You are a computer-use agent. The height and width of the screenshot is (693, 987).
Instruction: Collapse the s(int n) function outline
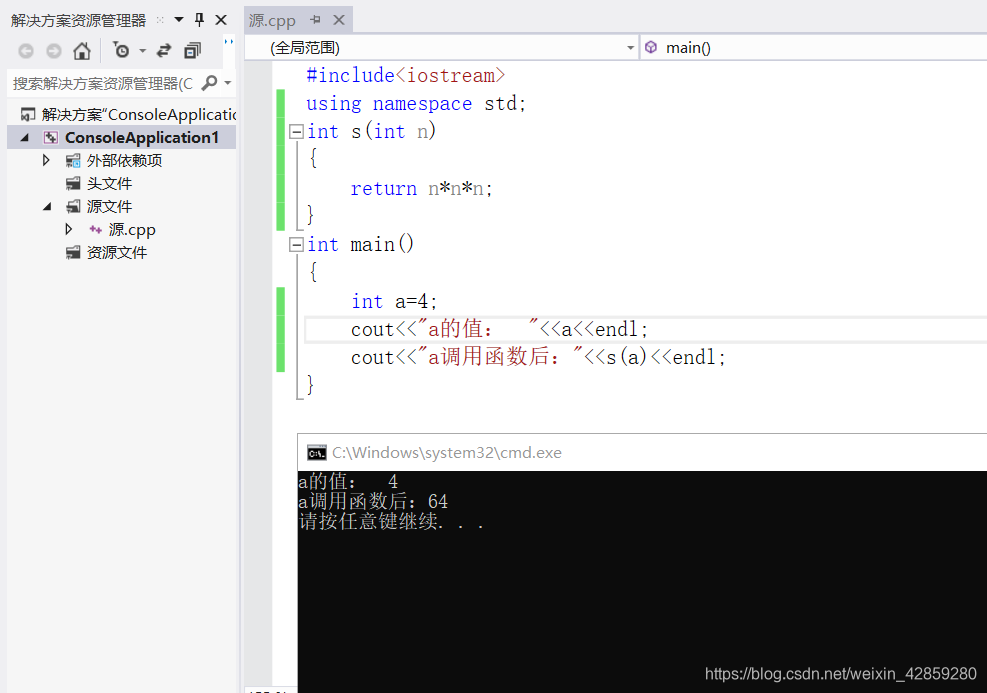pos(296,132)
